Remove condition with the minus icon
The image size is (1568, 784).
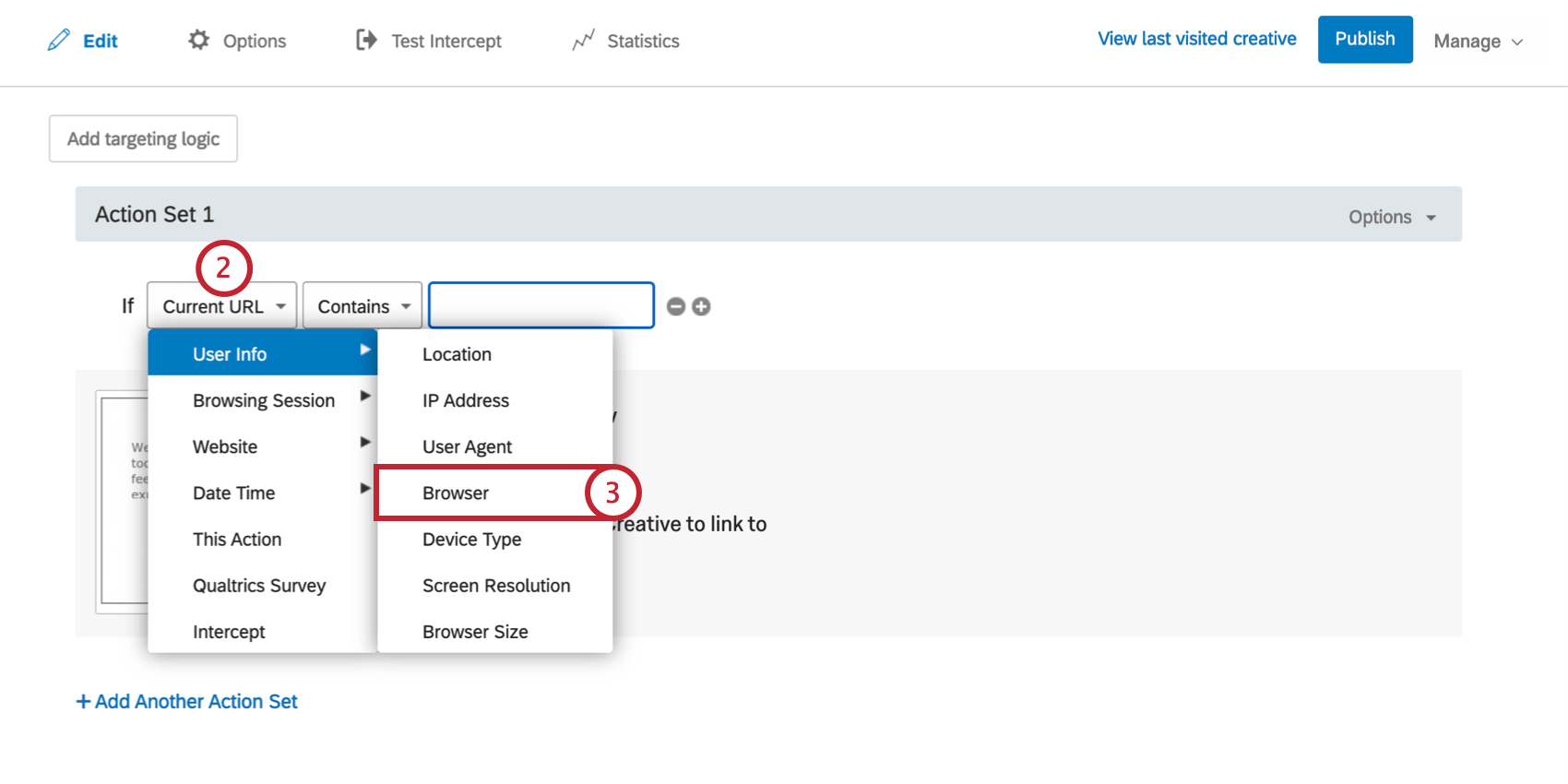676,306
